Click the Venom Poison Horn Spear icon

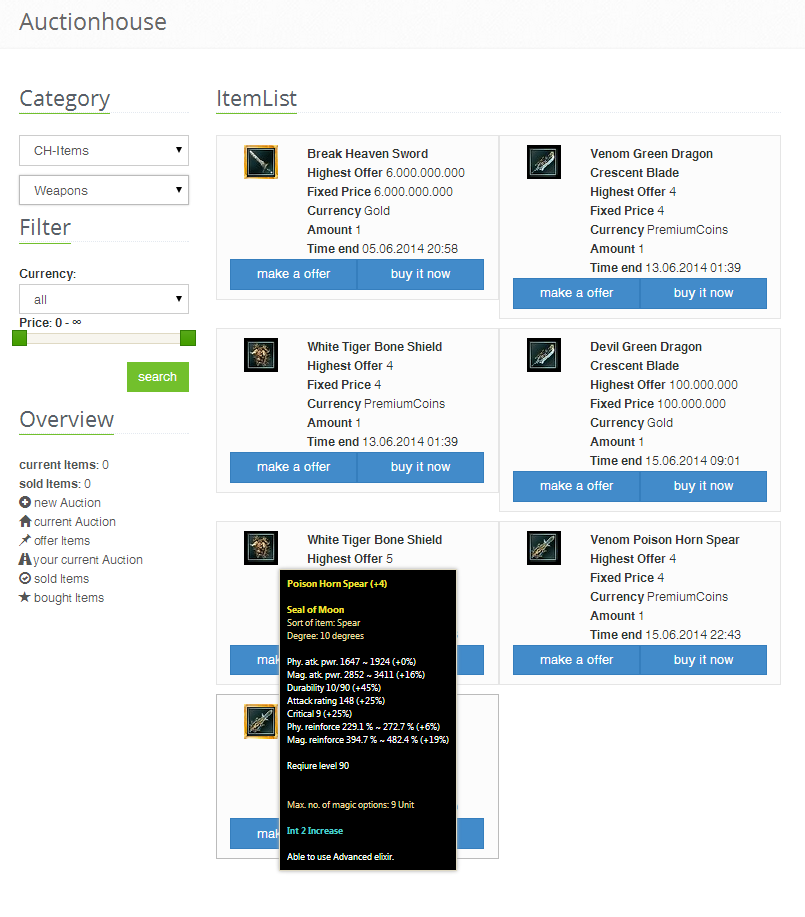click(x=544, y=548)
